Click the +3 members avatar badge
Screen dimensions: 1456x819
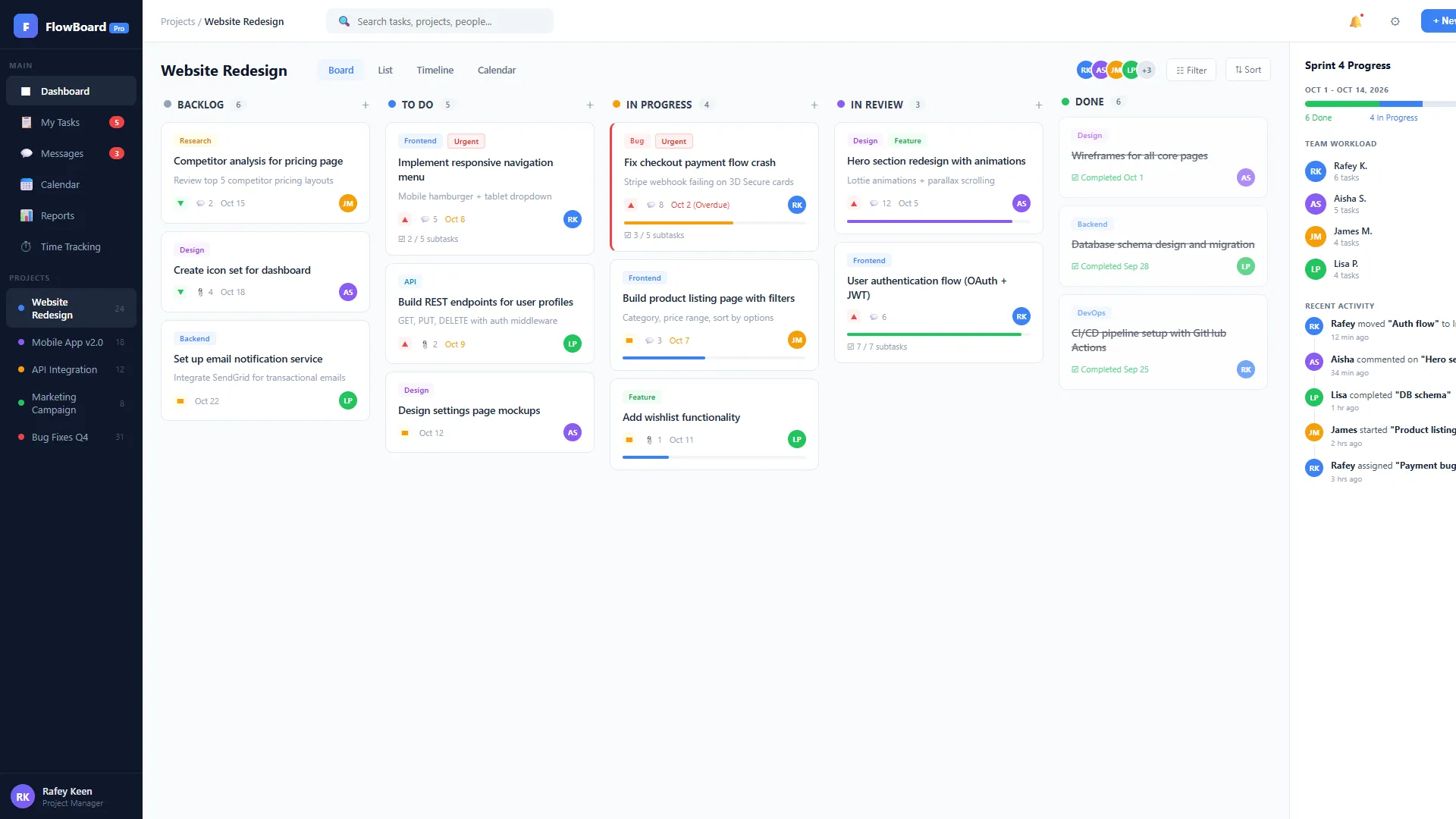pos(1147,70)
